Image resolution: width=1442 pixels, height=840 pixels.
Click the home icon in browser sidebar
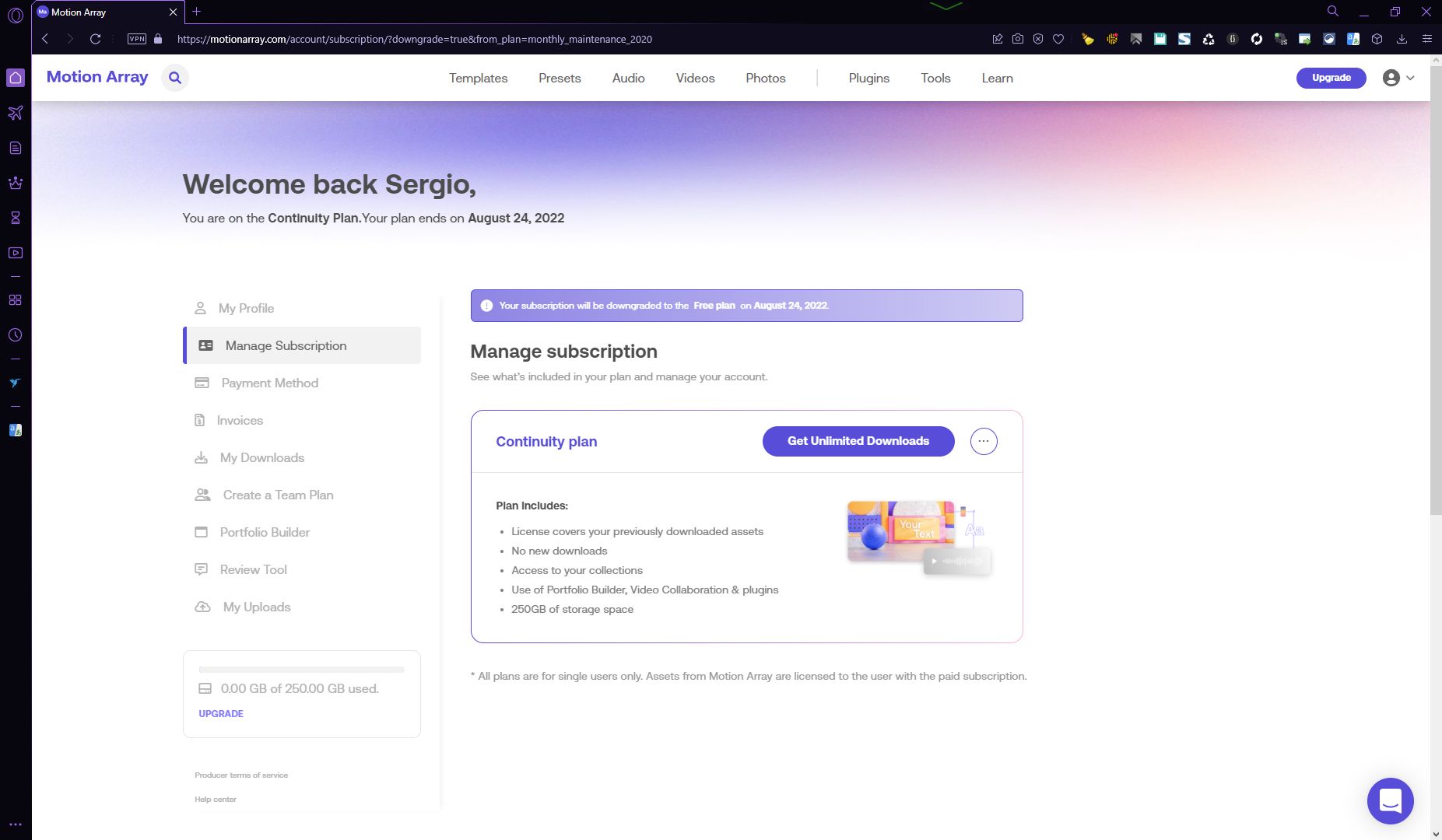pyautogui.click(x=16, y=78)
